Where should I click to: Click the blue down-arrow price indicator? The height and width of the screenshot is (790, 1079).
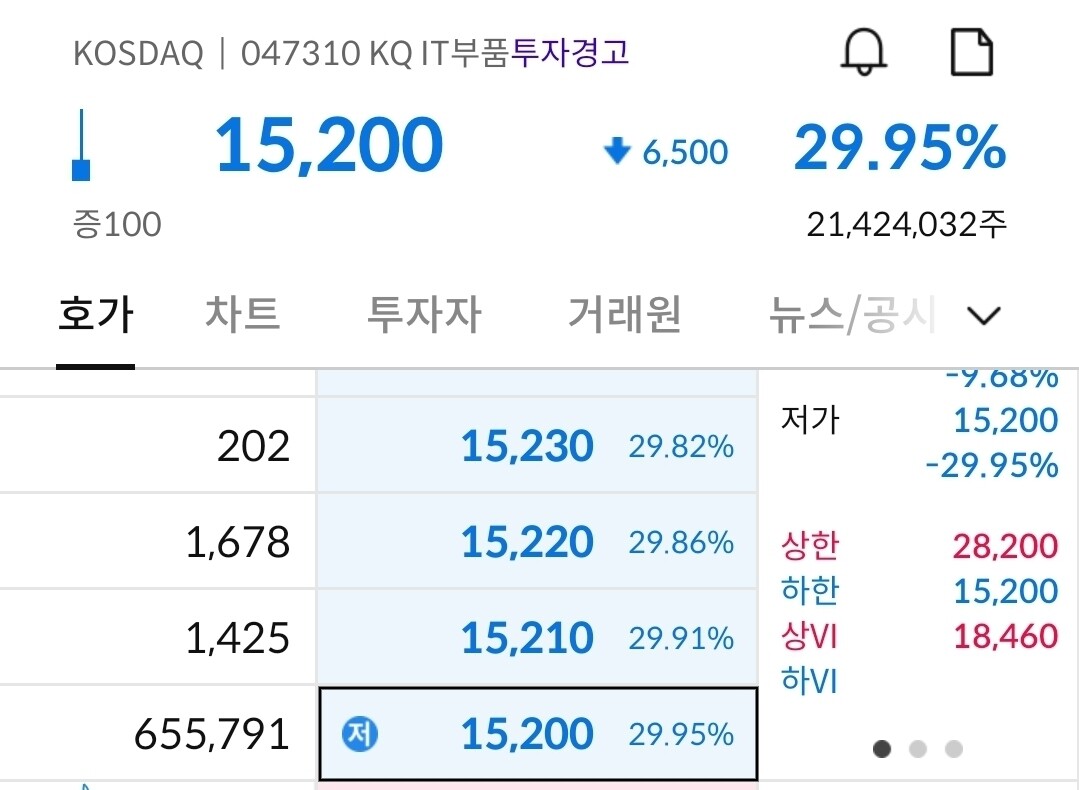pos(81,143)
